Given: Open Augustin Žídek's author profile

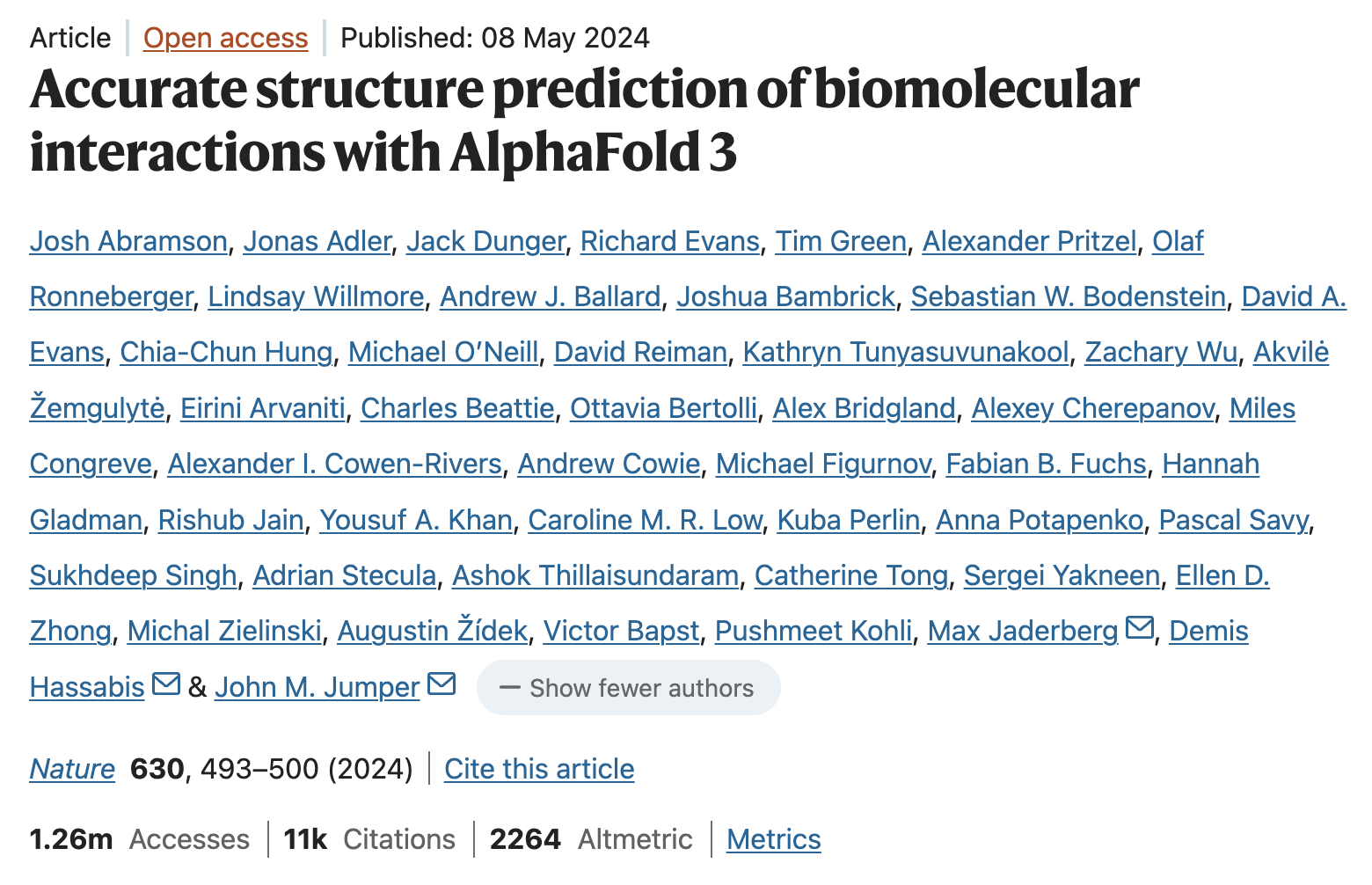Looking at the screenshot, I should pyautogui.click(x=432, y=631).
